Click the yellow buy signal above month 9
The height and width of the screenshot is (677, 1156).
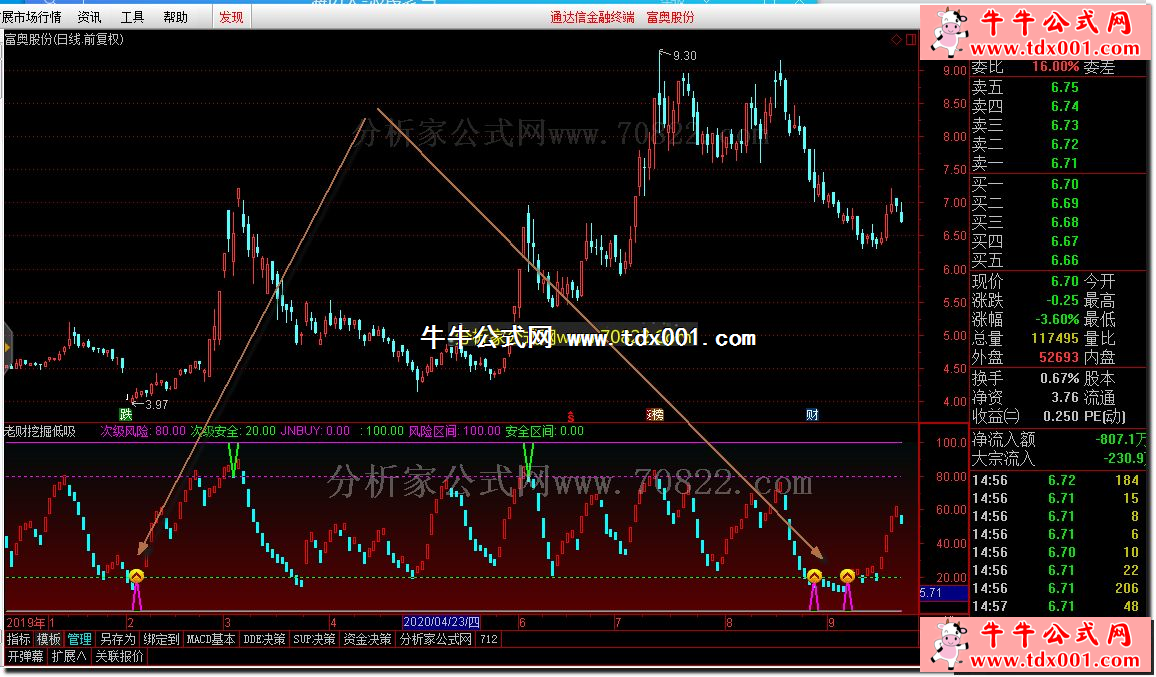[847, 576]
